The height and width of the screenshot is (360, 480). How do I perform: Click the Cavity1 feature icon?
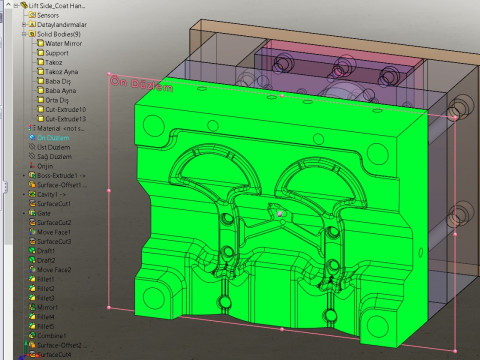tap(32, 194)
